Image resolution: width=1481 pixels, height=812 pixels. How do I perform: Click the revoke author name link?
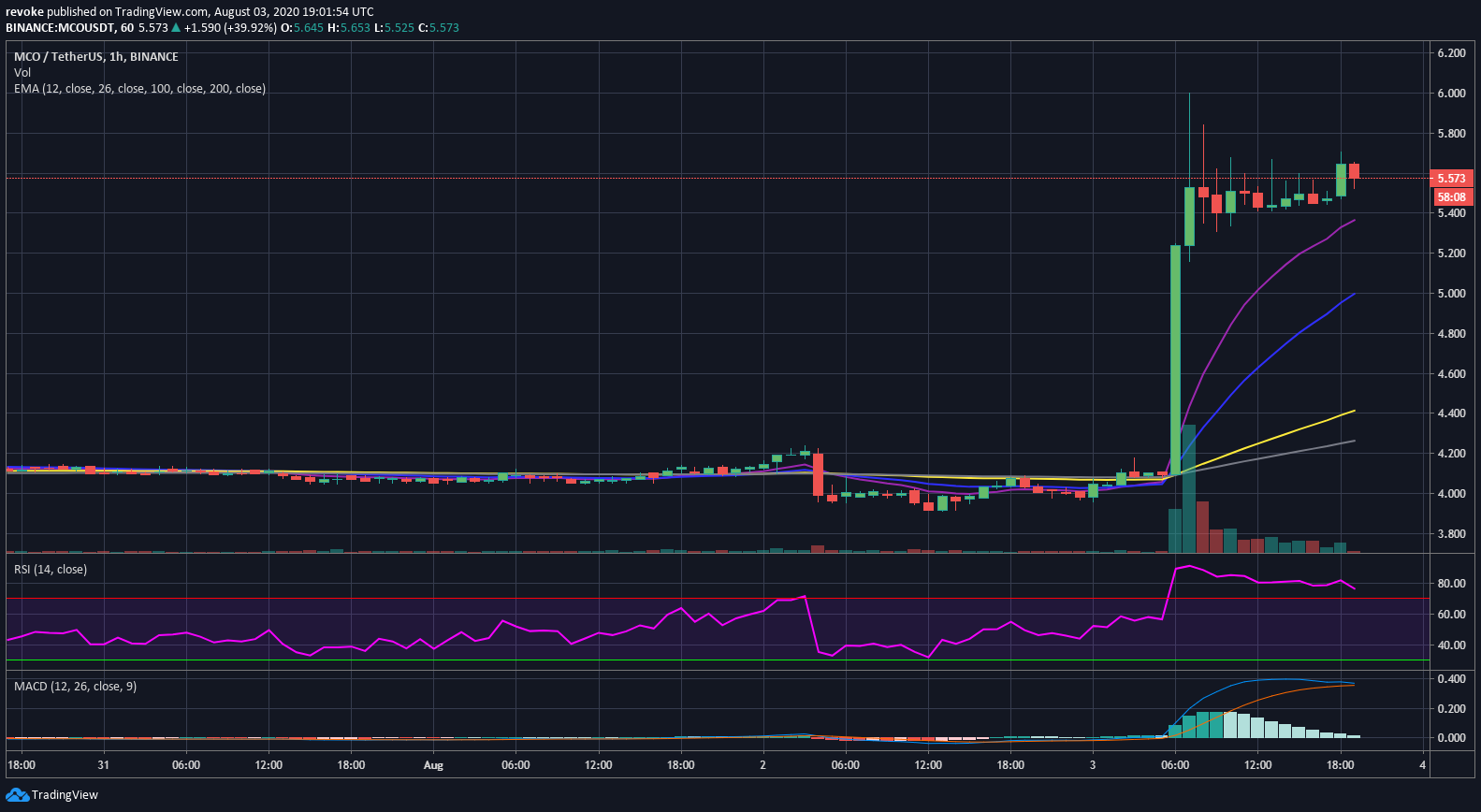pyautogui.click(x=24, y=12)
